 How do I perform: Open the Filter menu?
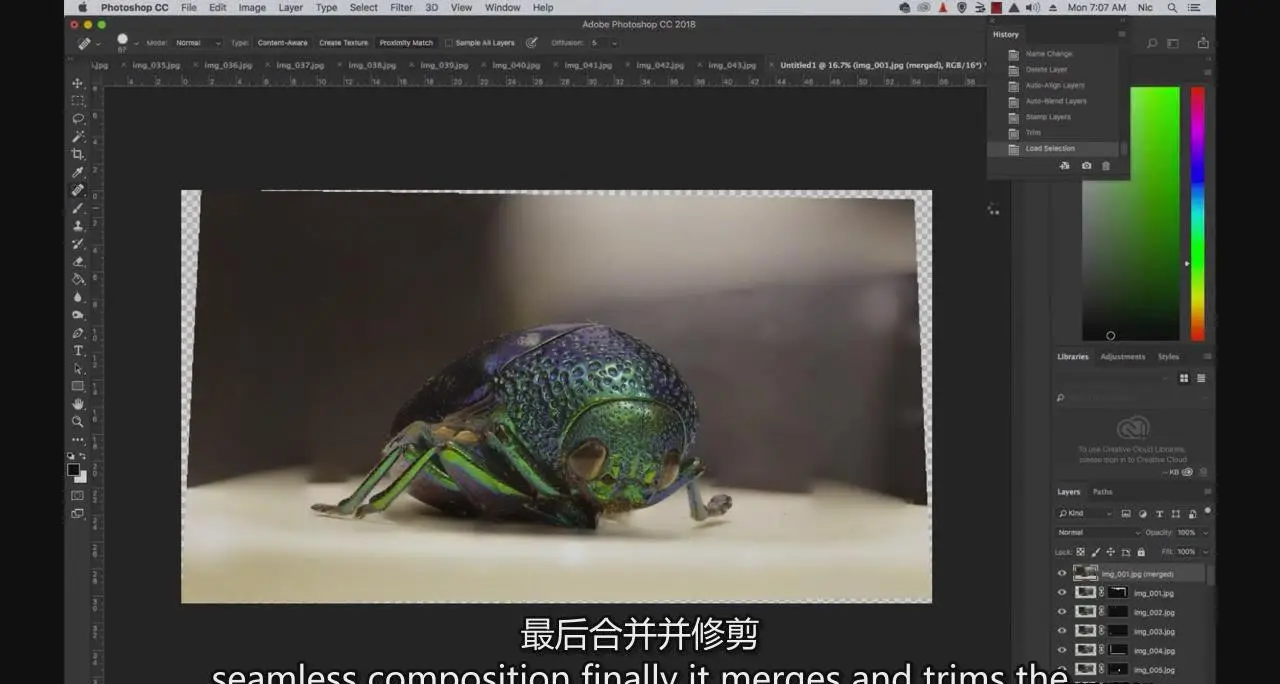tap(401, 7)
